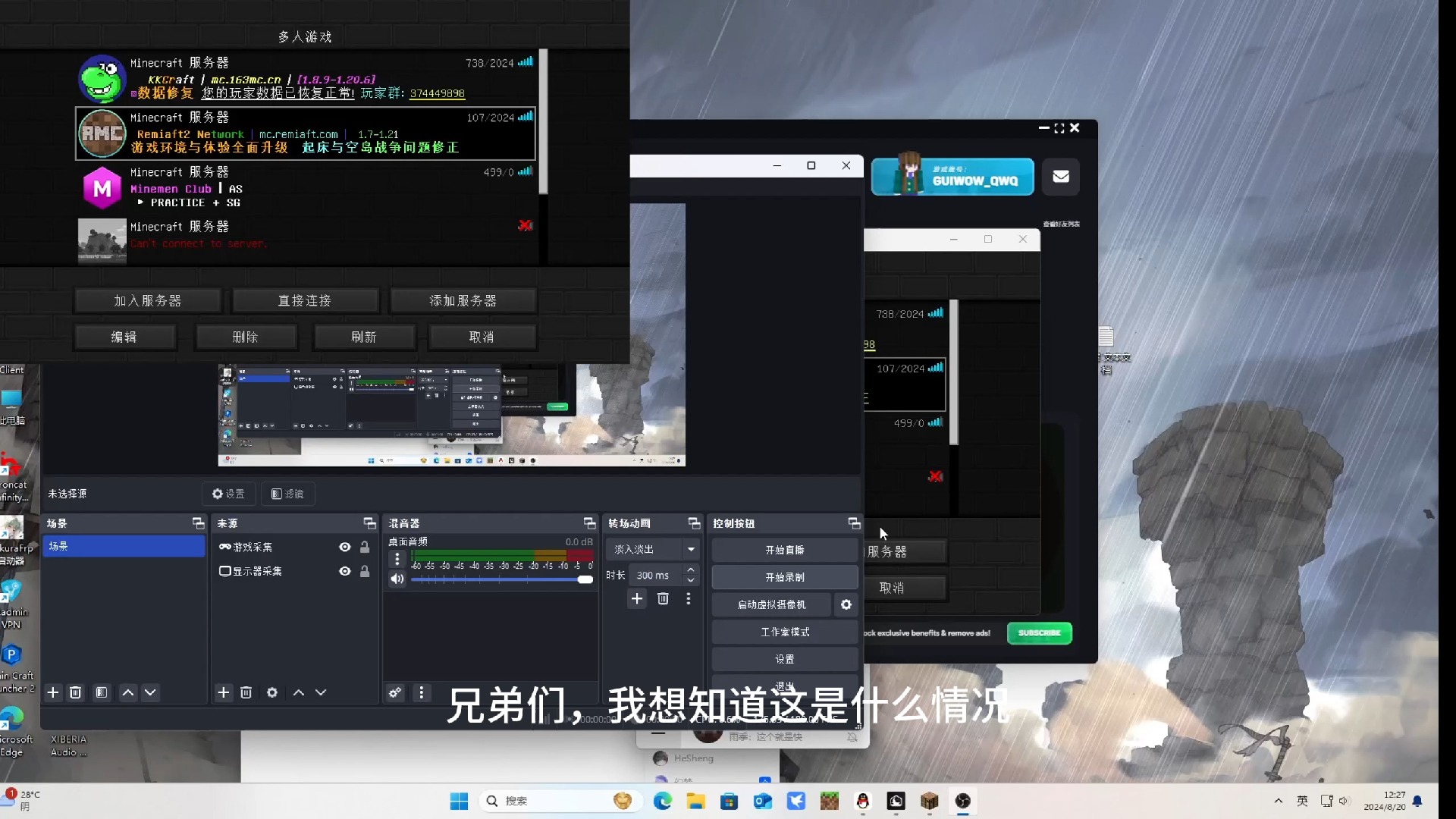Screen dimensions: 1456x819
Task: Click the green SUBSCRIBE button
Action: pyautogui.click(x=1040, y=633)
